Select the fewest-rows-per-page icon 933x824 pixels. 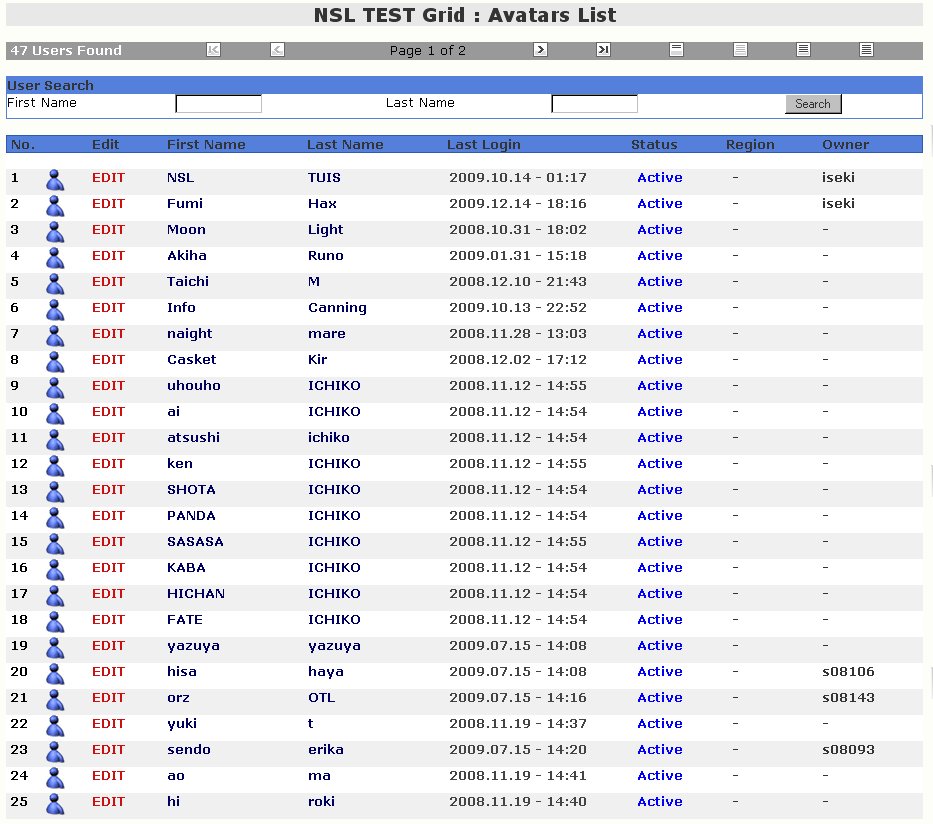click(x=677, y=50)
